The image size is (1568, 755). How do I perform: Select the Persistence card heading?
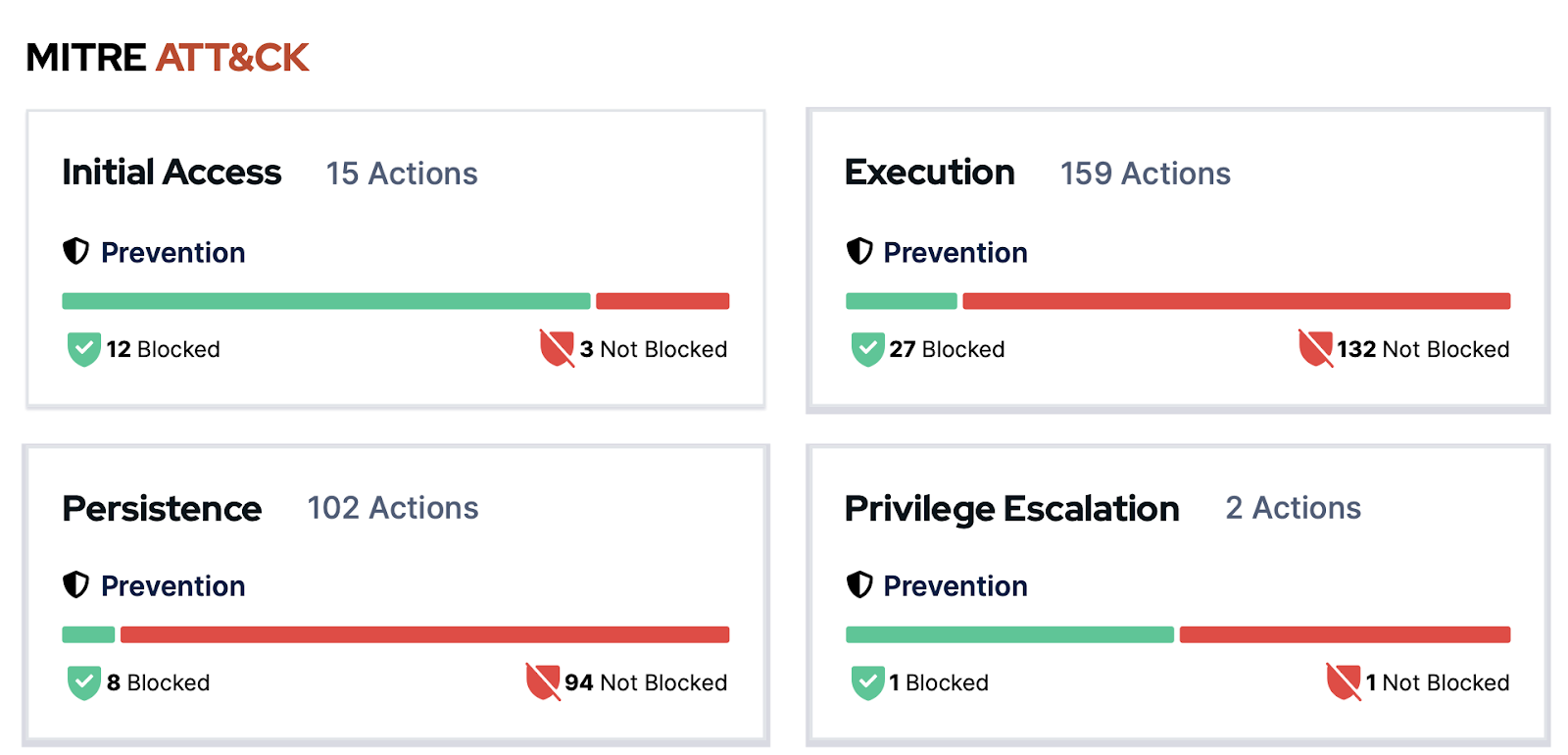click(162, 508)
